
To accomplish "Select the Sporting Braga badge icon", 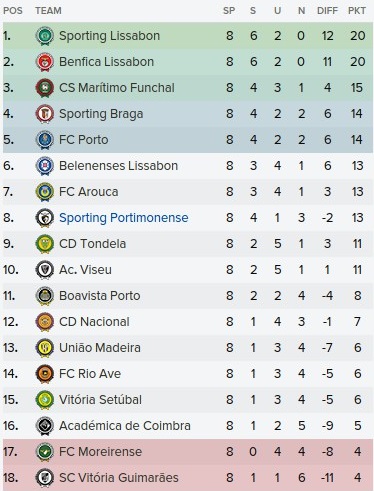I will pos(45,114).
